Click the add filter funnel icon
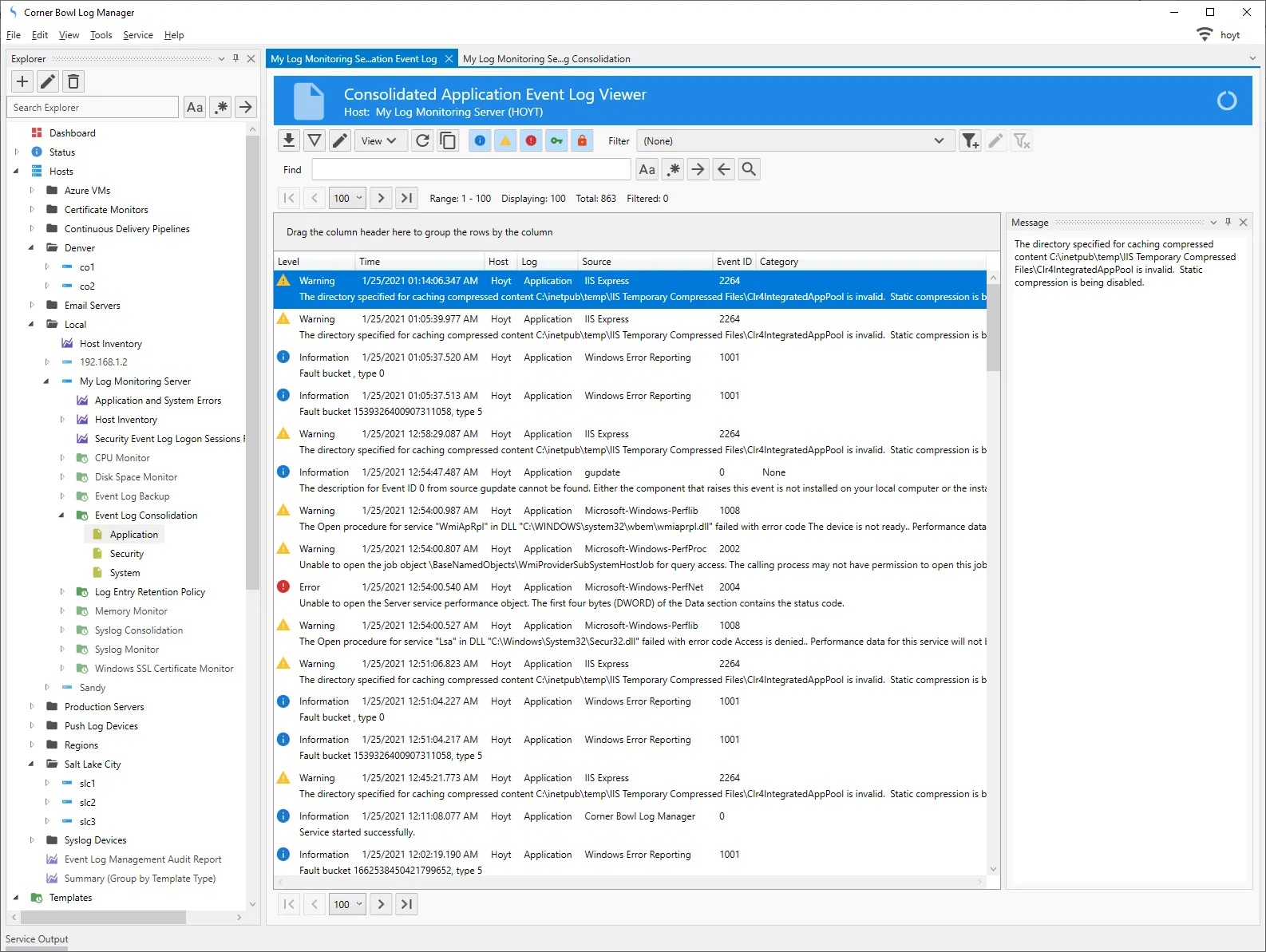The height and width of the screenshot is (952, 1266). pyautogui.click(x=970, y=141)
